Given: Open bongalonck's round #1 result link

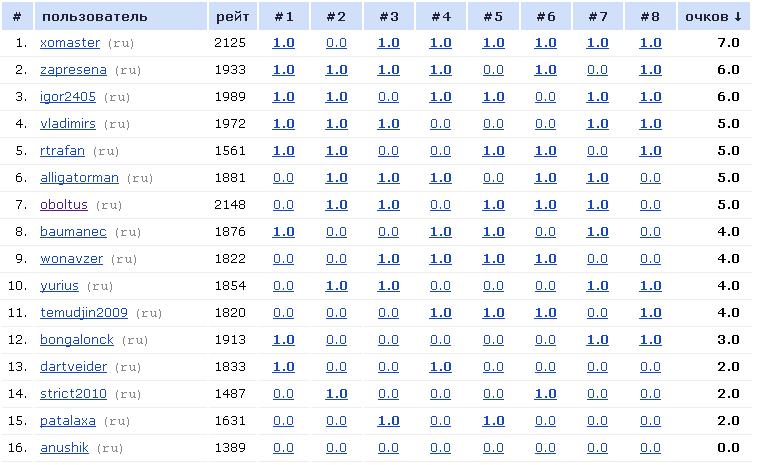Looking at the screenshot, I should point(283,340).
